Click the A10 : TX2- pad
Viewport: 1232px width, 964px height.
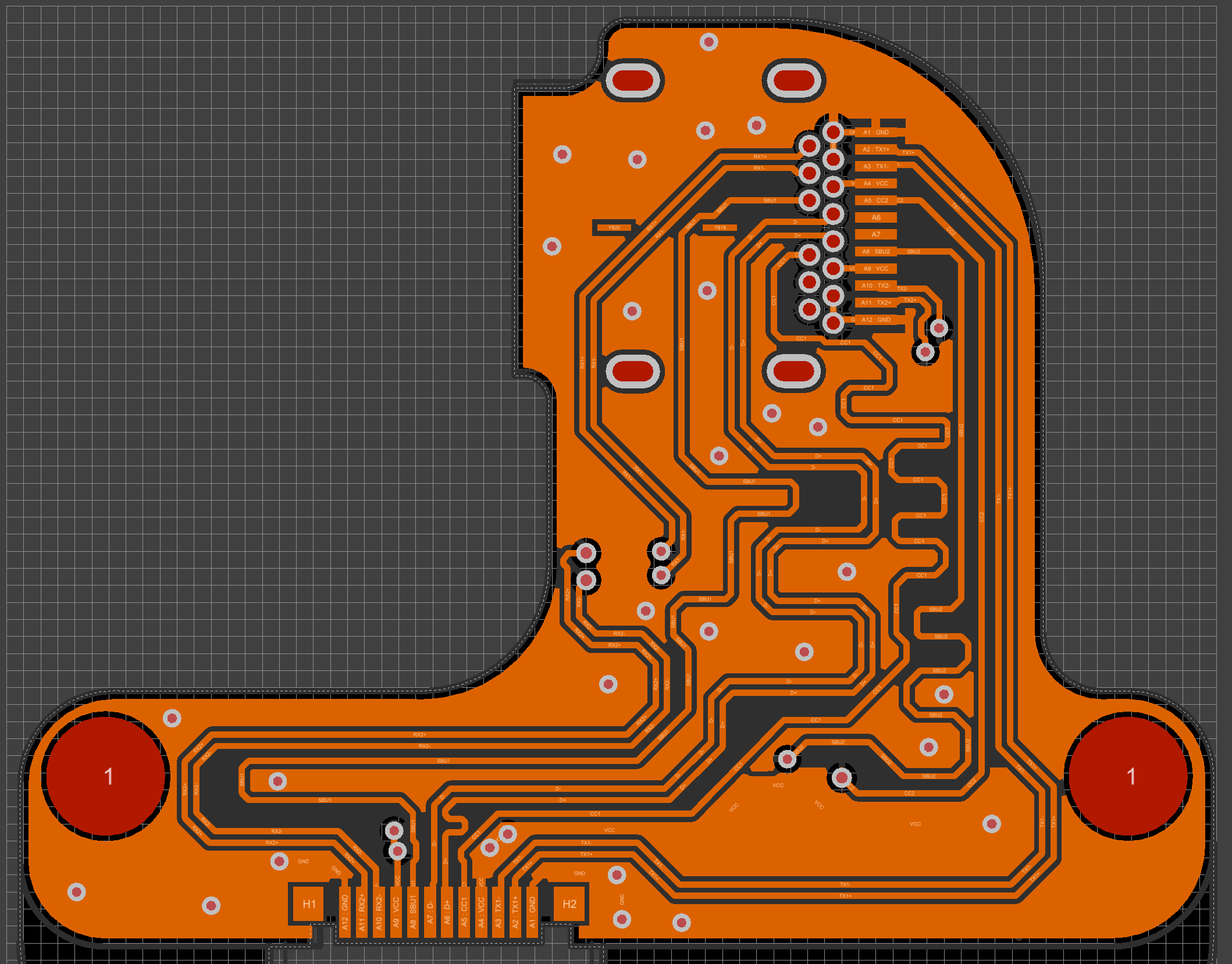(x=875, y=285)
